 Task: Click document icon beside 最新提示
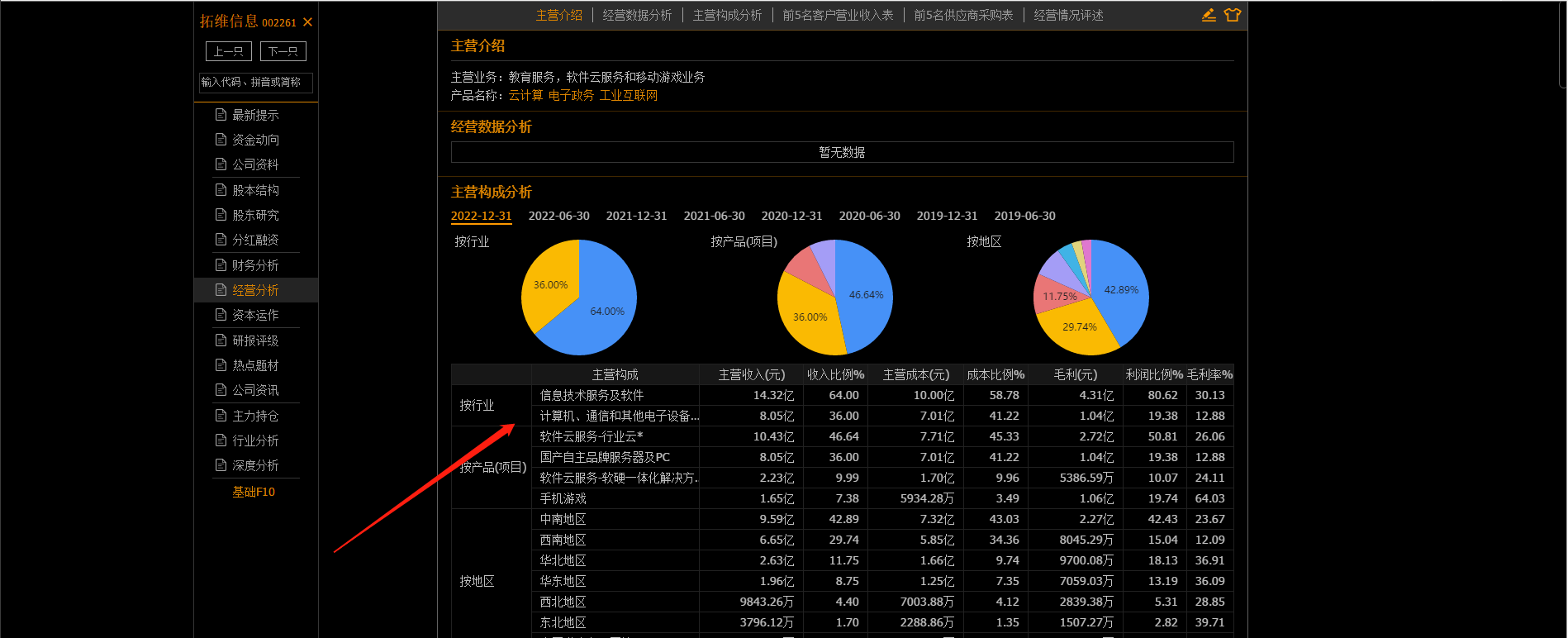[221, 114]
